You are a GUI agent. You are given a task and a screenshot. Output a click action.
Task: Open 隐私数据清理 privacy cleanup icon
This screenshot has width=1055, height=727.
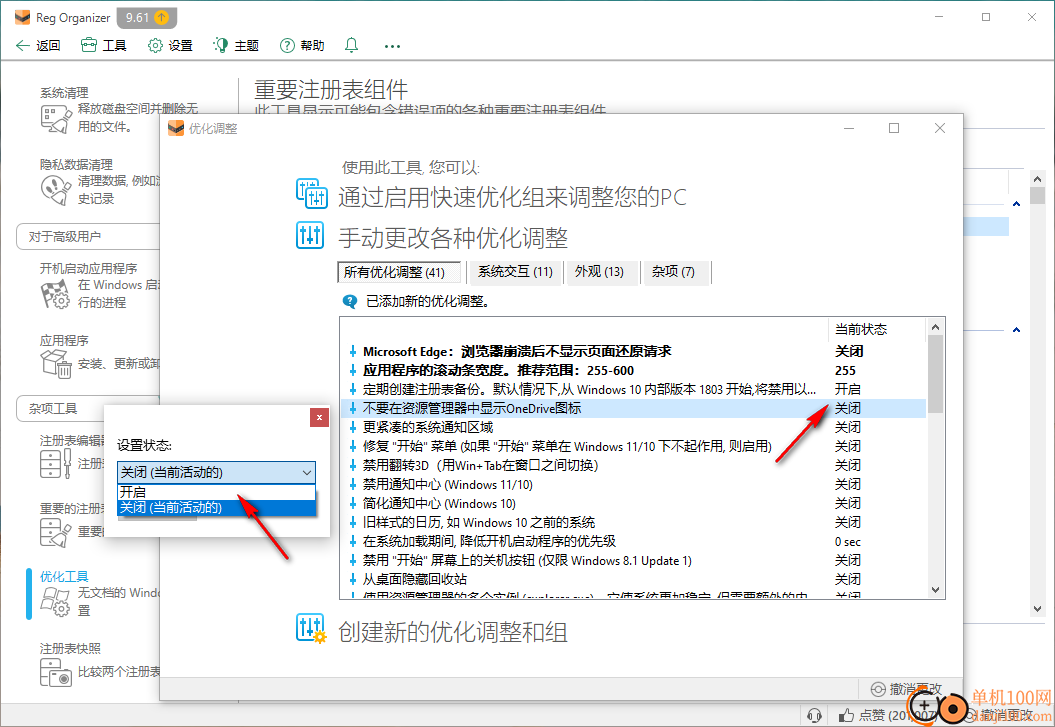pyautogui.click(x=56, y=190)
